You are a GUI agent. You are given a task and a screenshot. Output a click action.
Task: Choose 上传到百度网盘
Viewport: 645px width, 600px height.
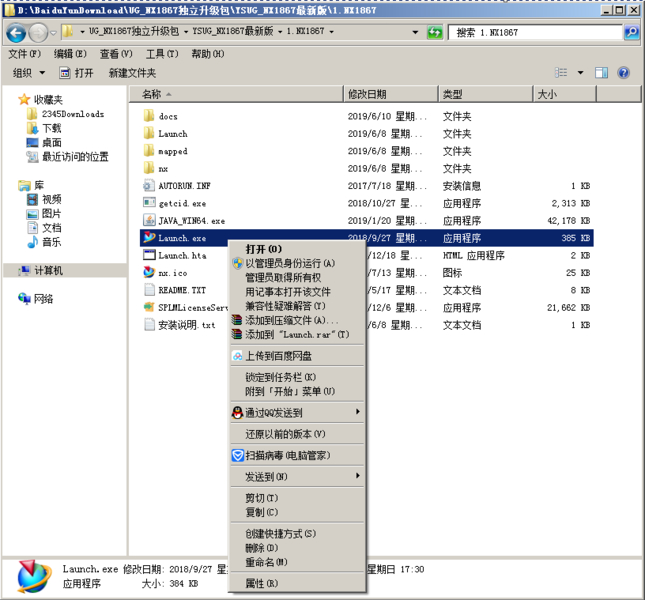tap(297, 356)
